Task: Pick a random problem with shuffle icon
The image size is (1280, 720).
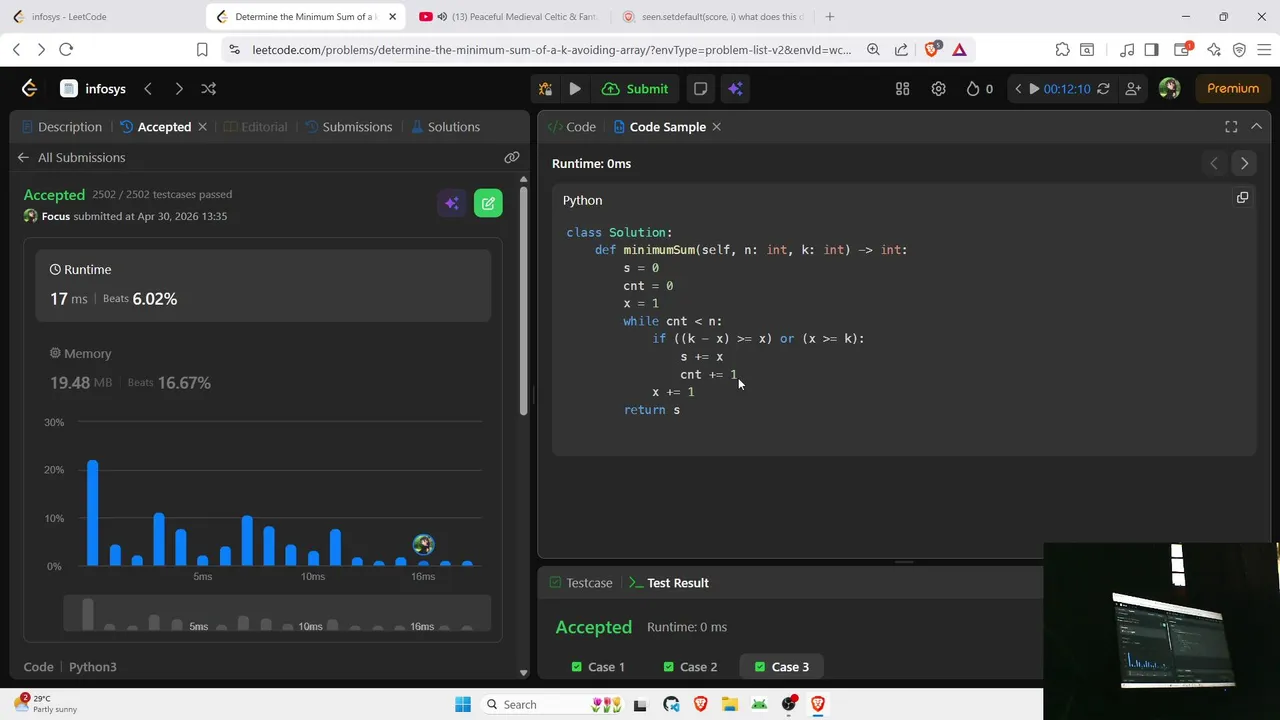Action: 208,88
